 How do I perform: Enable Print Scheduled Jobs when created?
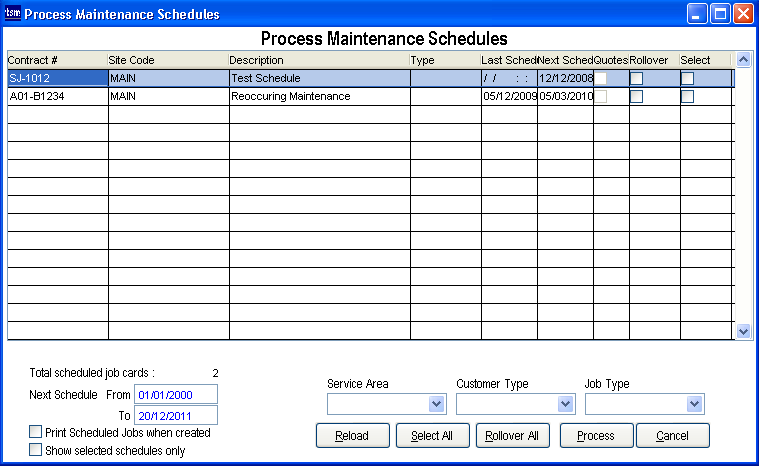tap(36, 433)
